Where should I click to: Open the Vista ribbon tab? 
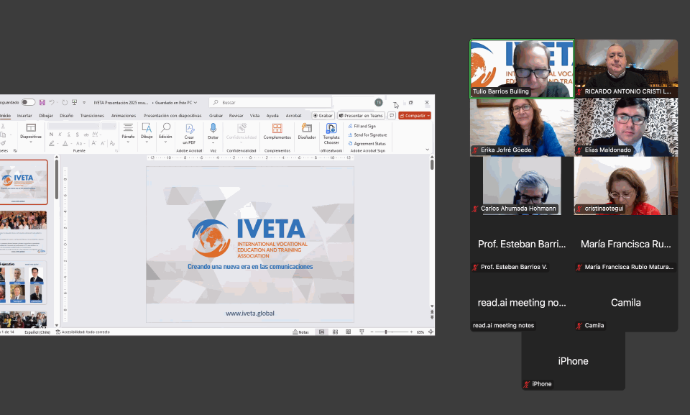coord(255,115)
